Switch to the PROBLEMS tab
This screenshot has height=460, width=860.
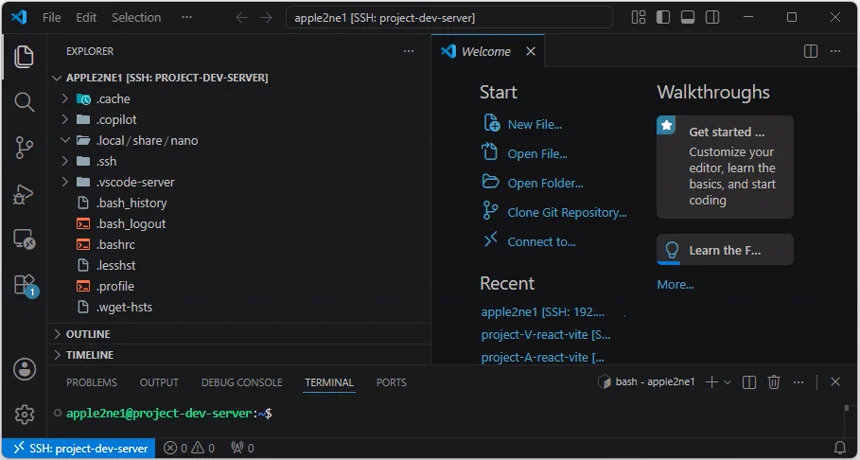tap(92, 382)
